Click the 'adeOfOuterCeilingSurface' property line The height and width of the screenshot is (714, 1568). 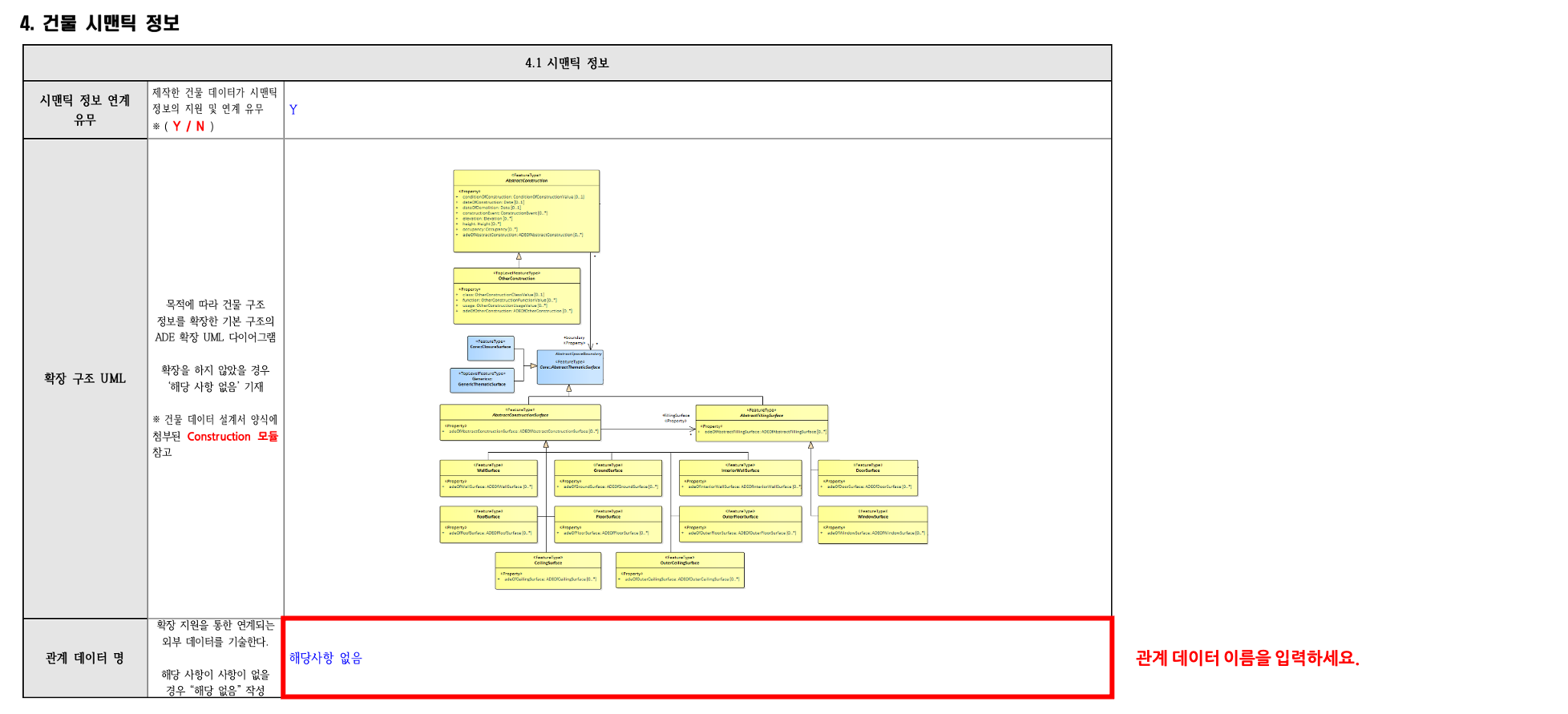(x=681, y=579)
